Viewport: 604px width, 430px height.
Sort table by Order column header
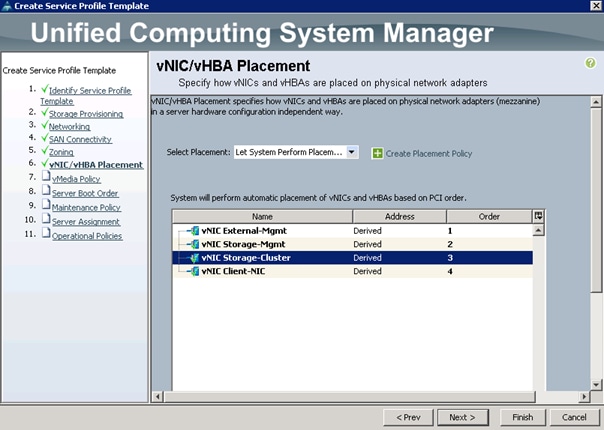[x=489, y=217]
